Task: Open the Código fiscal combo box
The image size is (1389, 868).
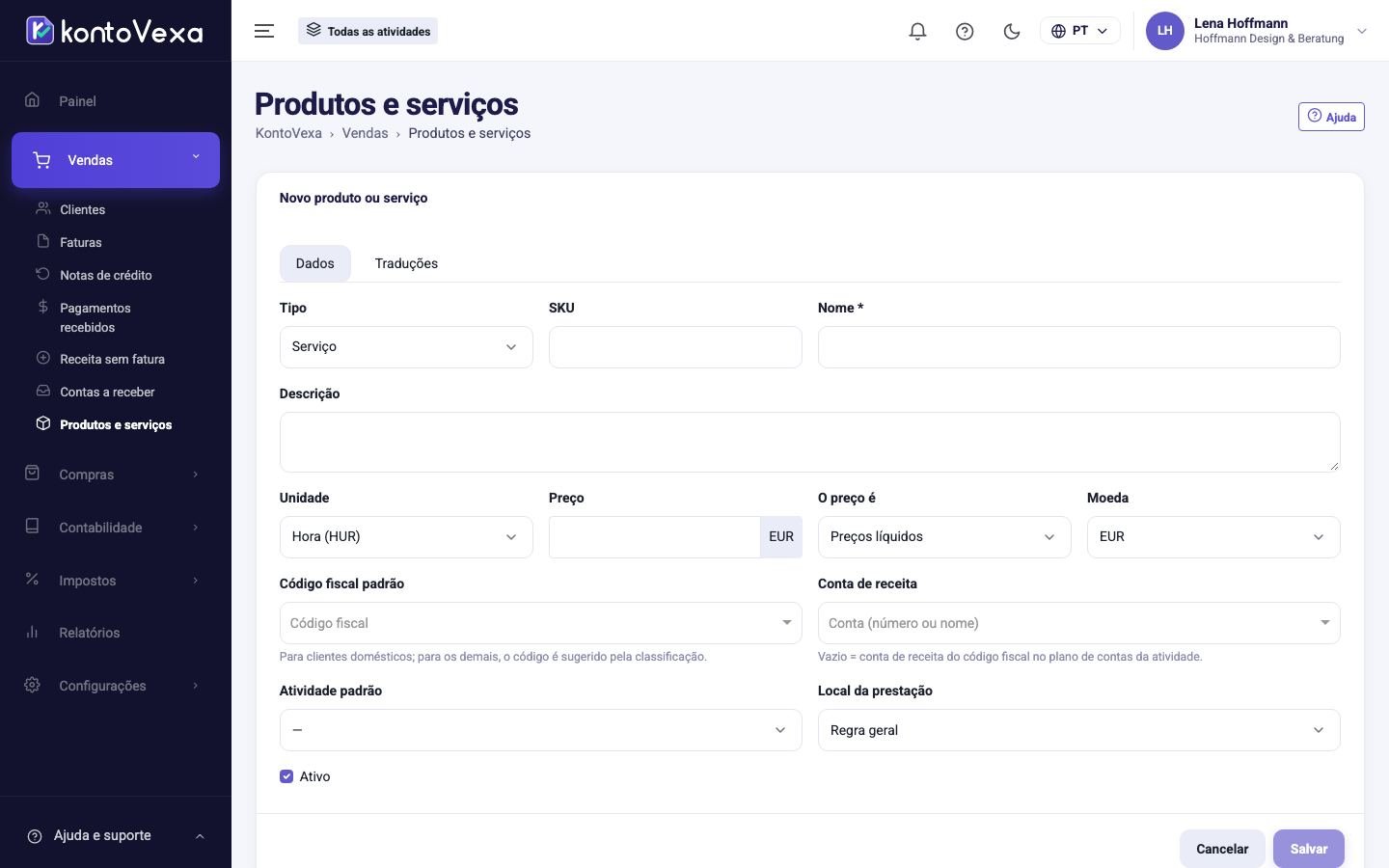Action: pos(540,623)
